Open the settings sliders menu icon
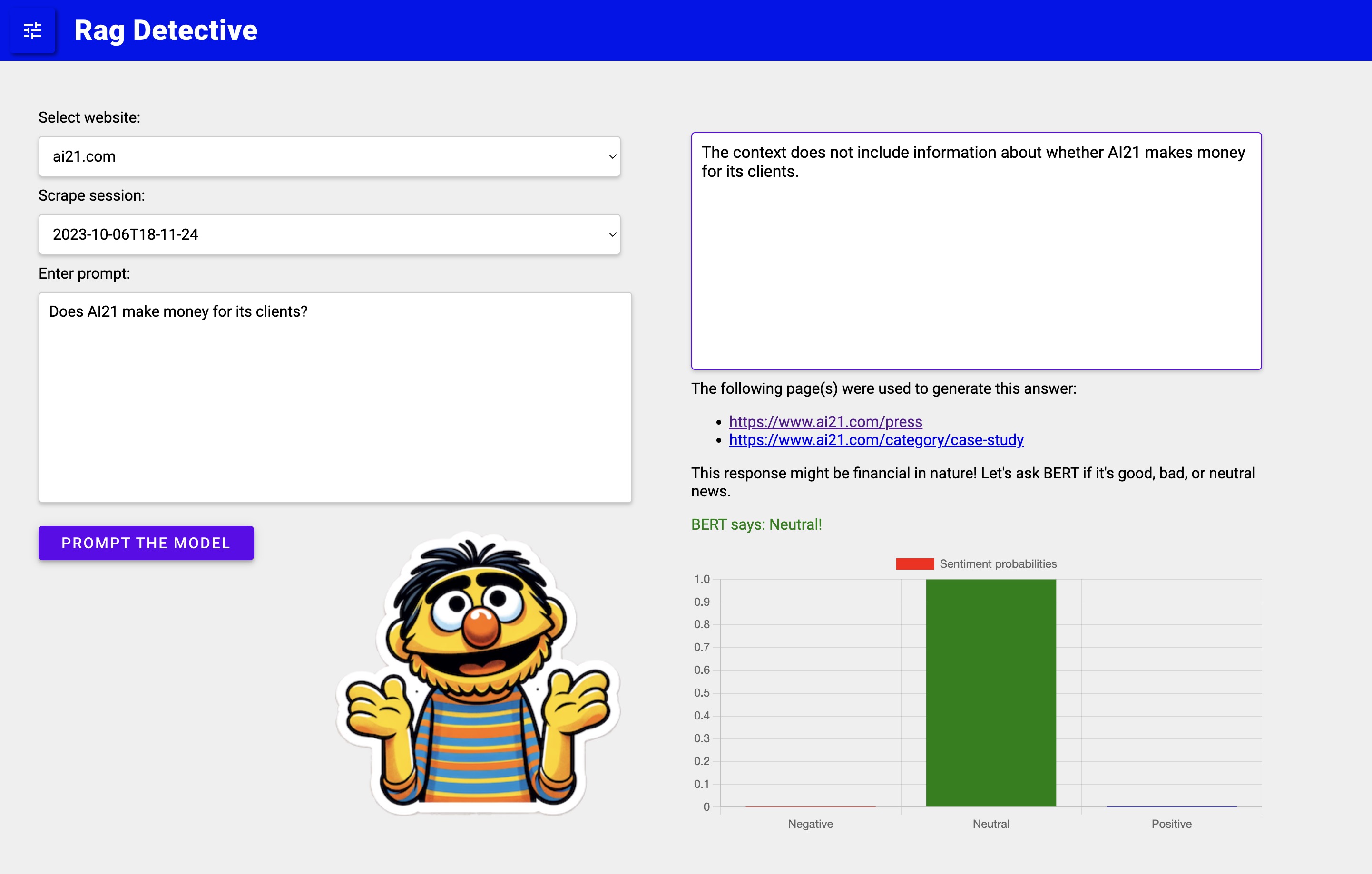This screenshot has width=1372, height=874. [32, 30]
